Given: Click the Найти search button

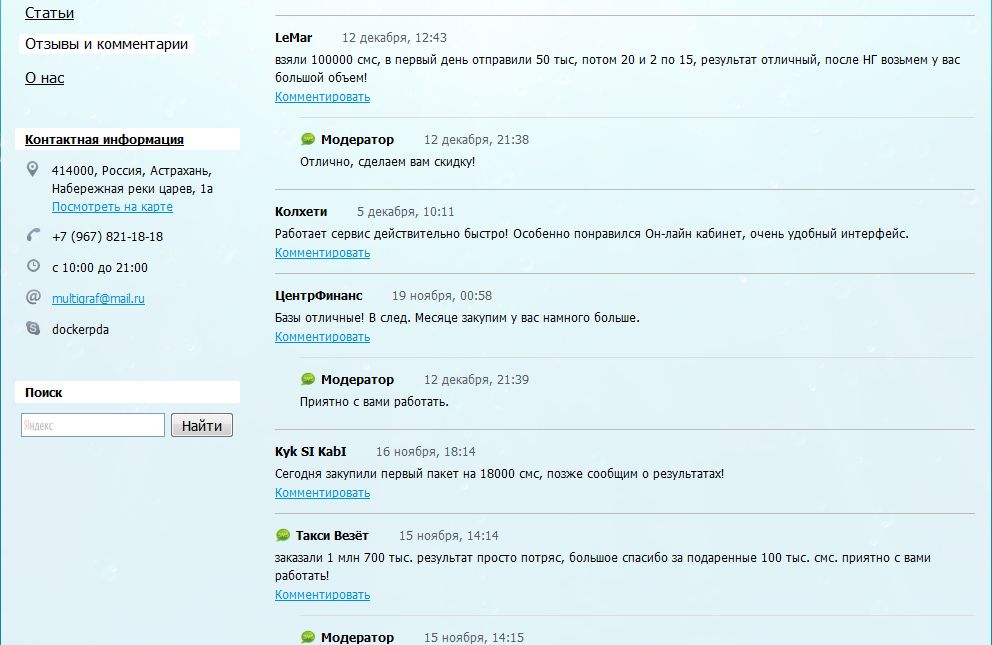Looking at the screenshot, I should [202, 425].
